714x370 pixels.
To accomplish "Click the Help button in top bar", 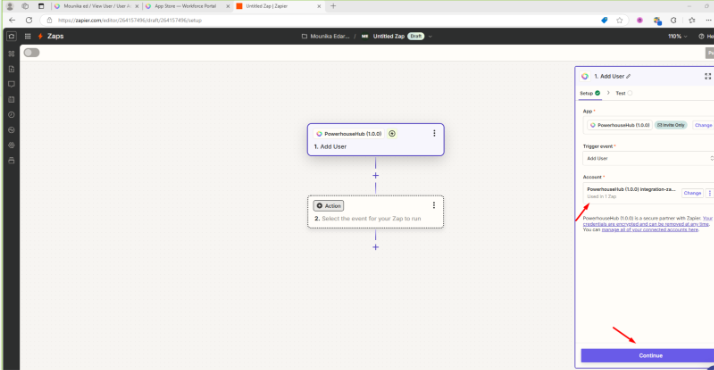I will pos(706,36).
